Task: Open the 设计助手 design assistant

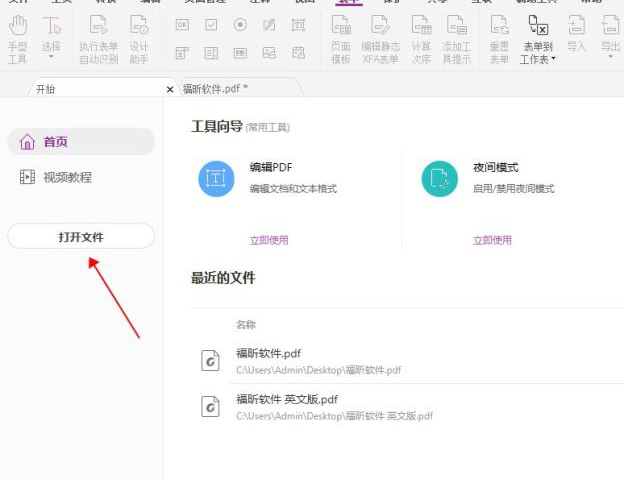Action: point(139,39)
